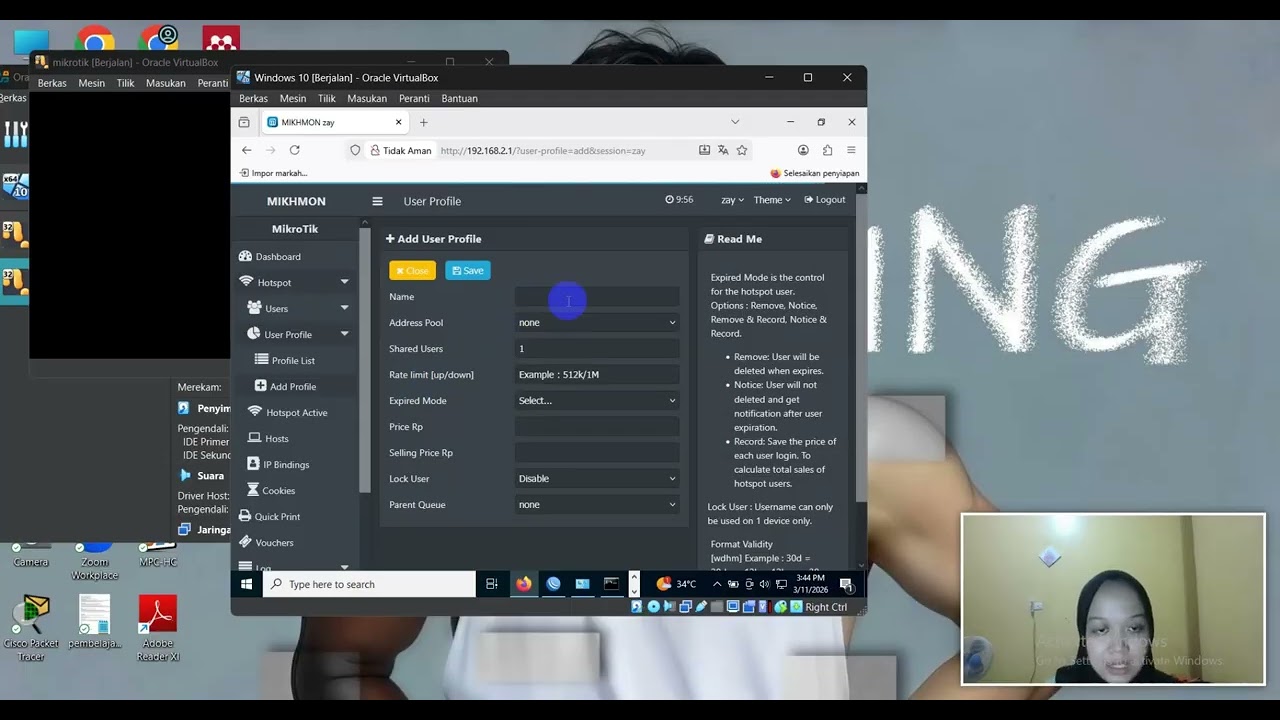Image resolution: width=1280 pixels, height=720 pixels.
Task: Open Hotspot Active page
Action: pyautogui.click(x=287, y=413)
